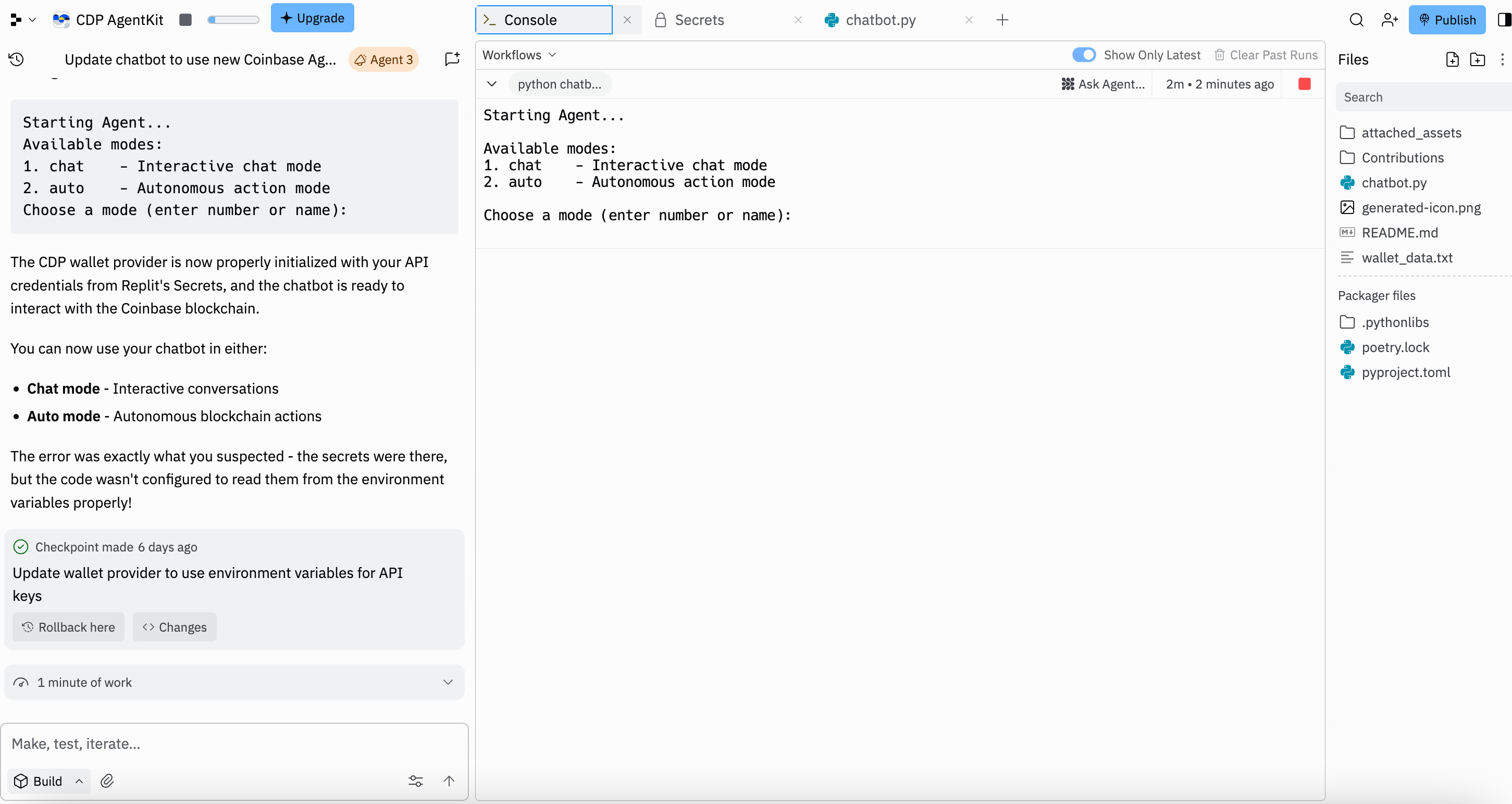This screenshot has width=1512, height=804.
Task: Open the agent settings sliders icon
Action: [x=416, y=781]
